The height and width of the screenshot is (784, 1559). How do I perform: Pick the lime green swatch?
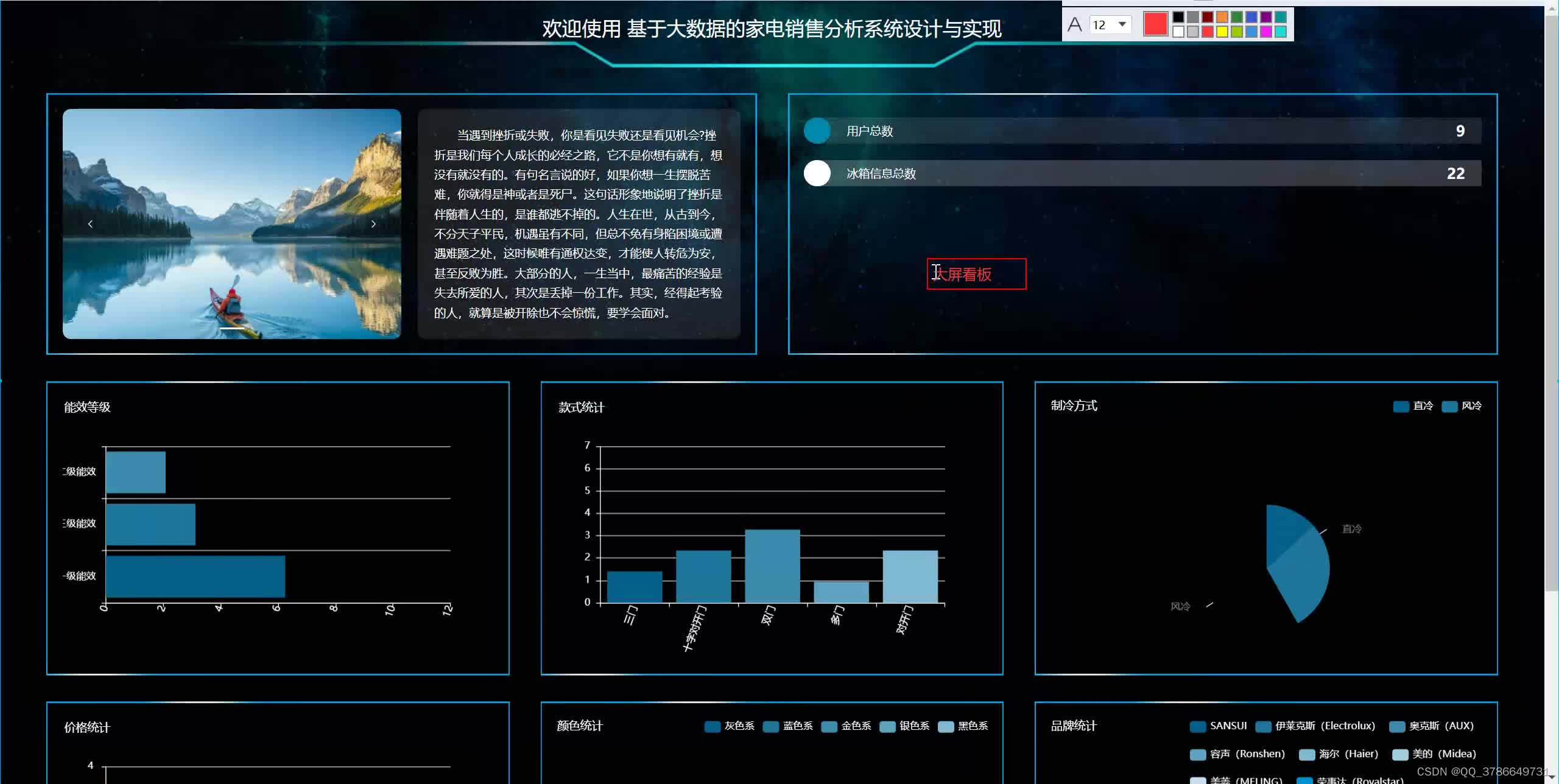click(1237, 32)
